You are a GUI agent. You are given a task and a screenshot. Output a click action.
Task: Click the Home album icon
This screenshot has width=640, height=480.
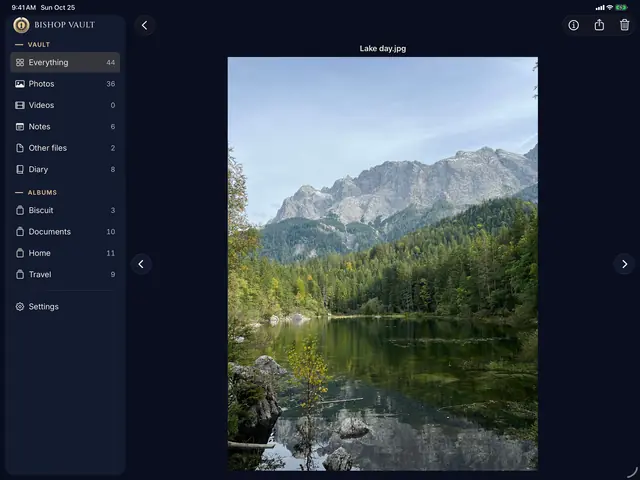[20, 253]
